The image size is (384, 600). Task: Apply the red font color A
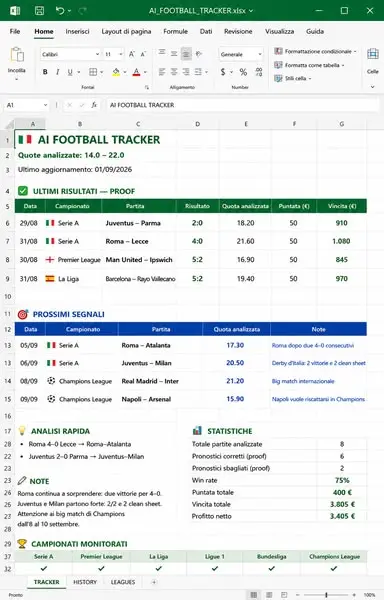pyautogui.click(x=136, y=72)
